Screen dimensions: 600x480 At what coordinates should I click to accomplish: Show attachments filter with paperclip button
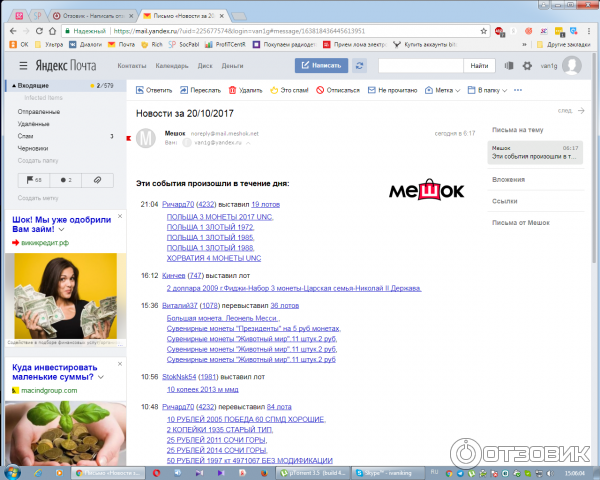coord(97,180)
